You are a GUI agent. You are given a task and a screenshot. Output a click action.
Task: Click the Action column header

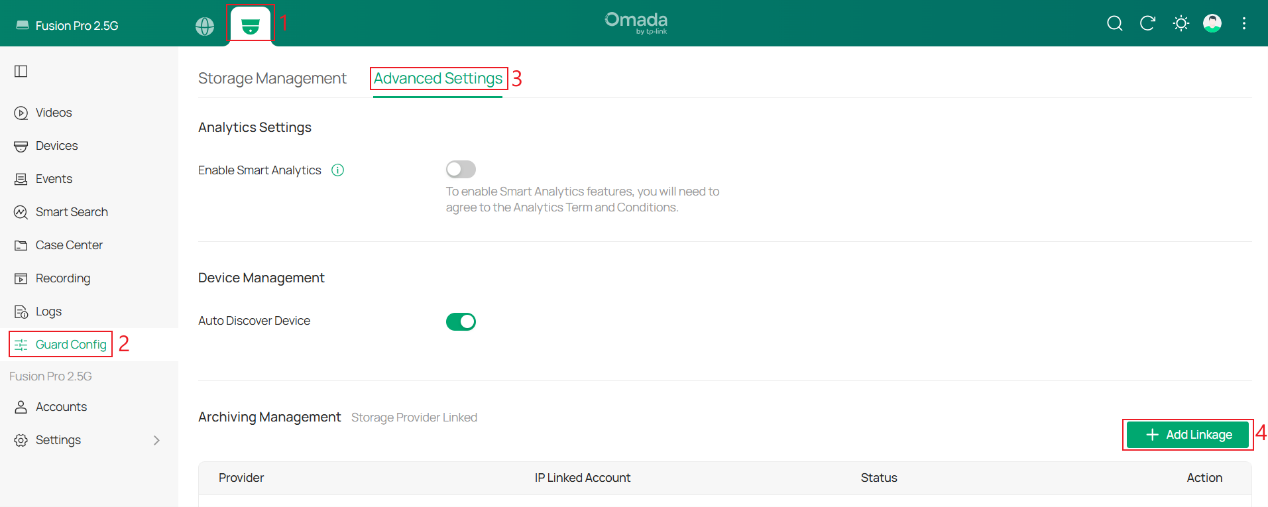point(1205,478)
